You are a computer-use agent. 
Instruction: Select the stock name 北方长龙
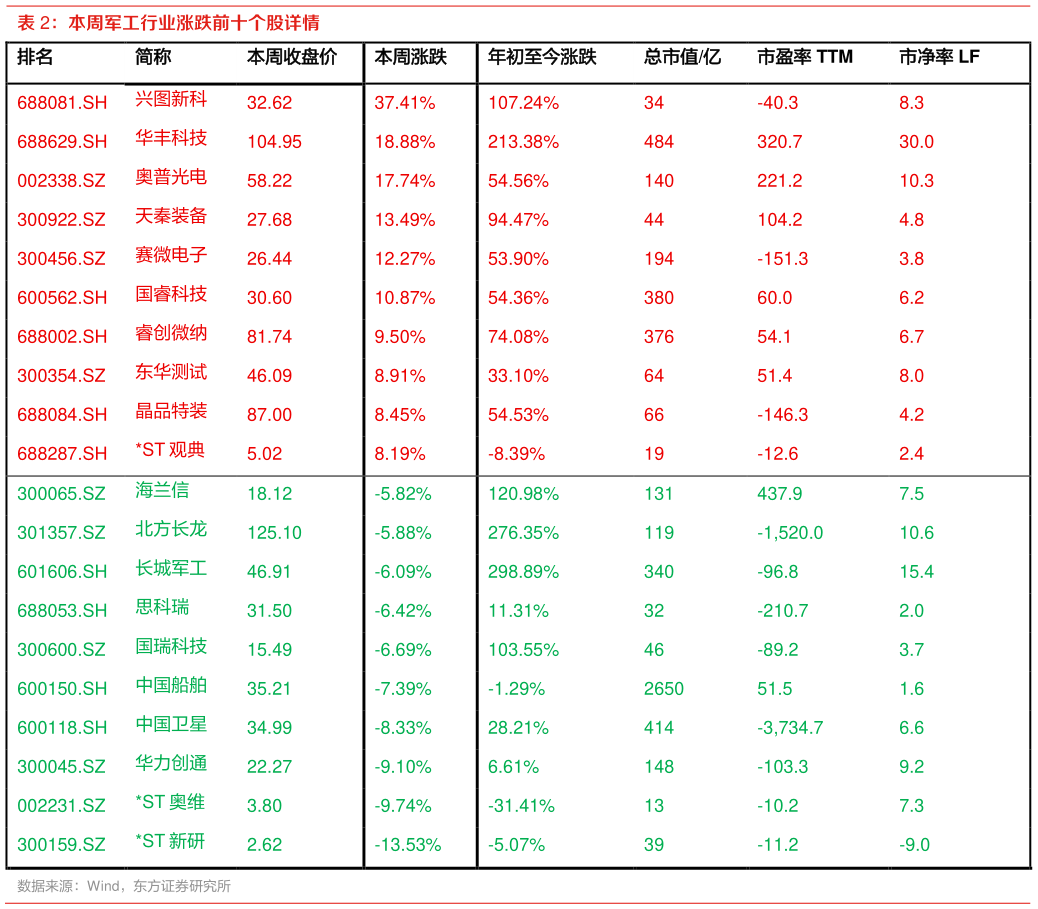point(171,529)
